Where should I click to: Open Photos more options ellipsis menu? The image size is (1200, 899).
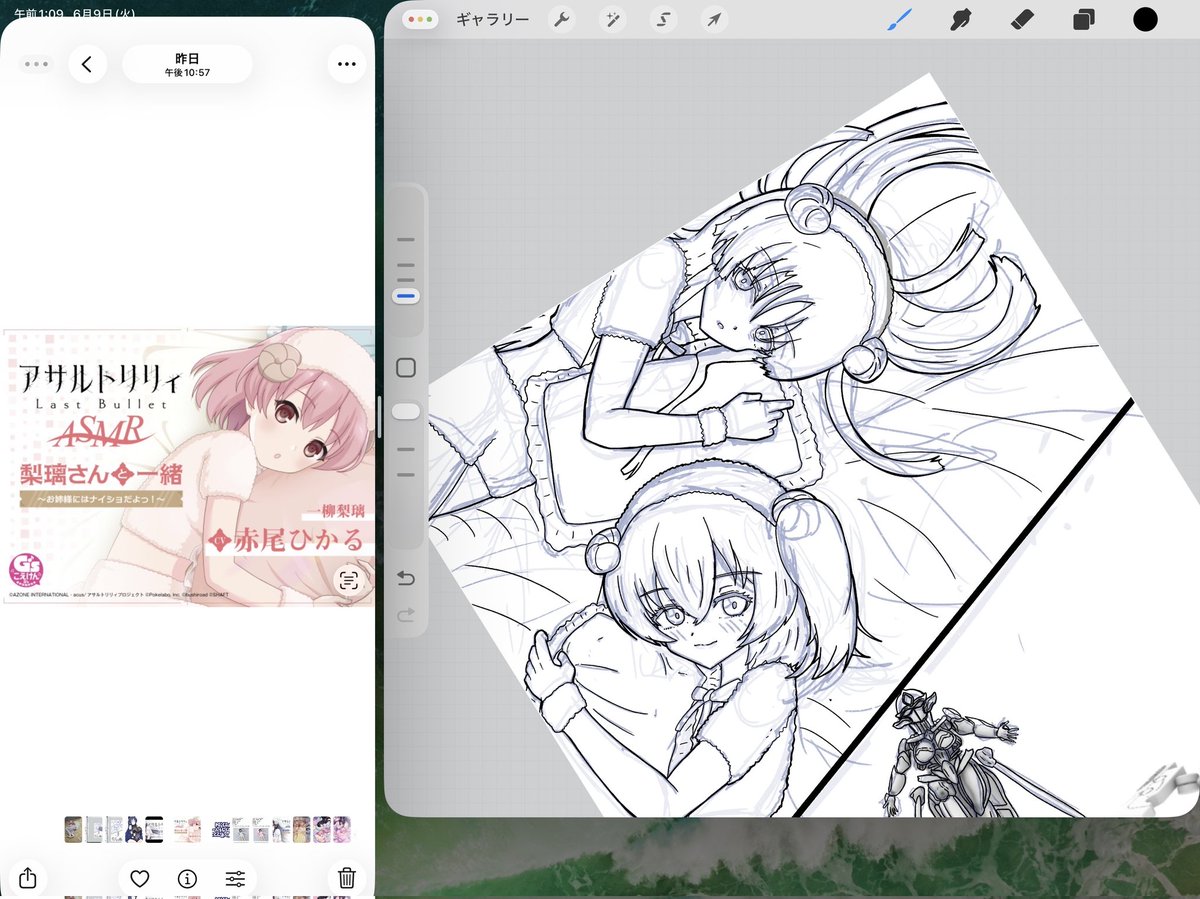347,64
